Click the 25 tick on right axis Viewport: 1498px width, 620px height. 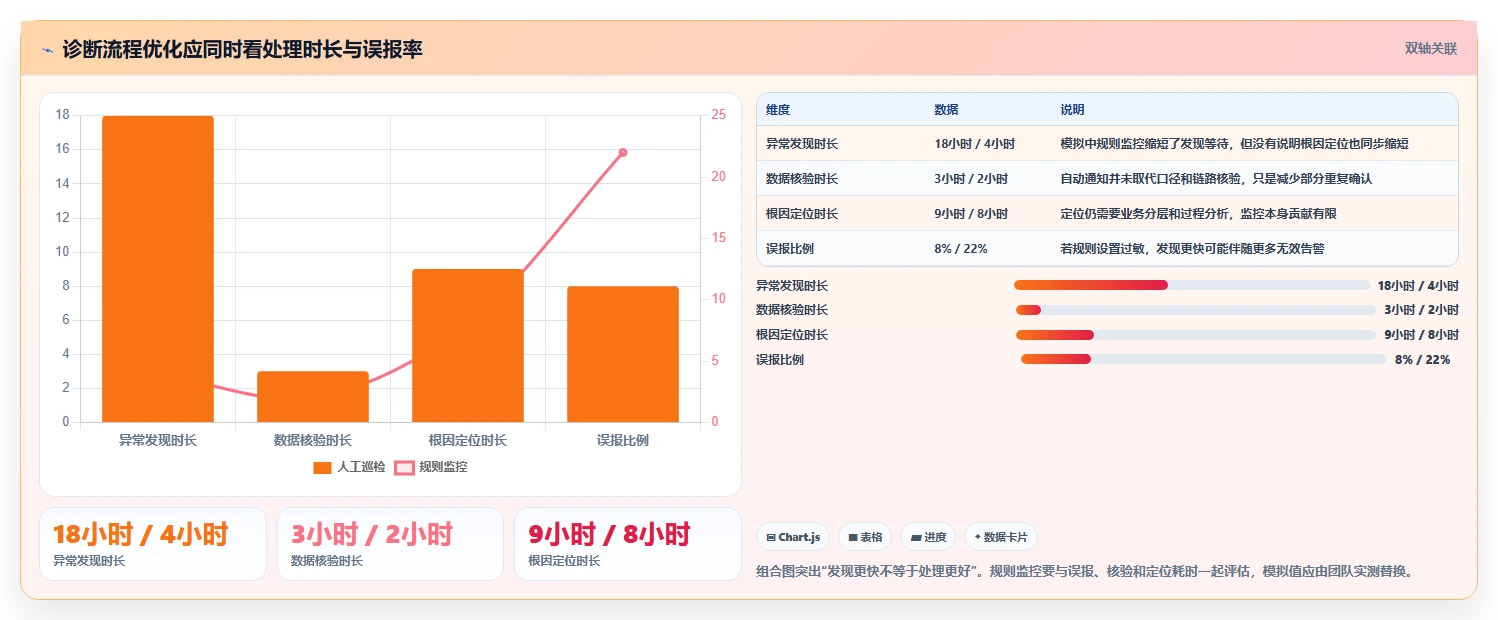(x=719, y=115)
